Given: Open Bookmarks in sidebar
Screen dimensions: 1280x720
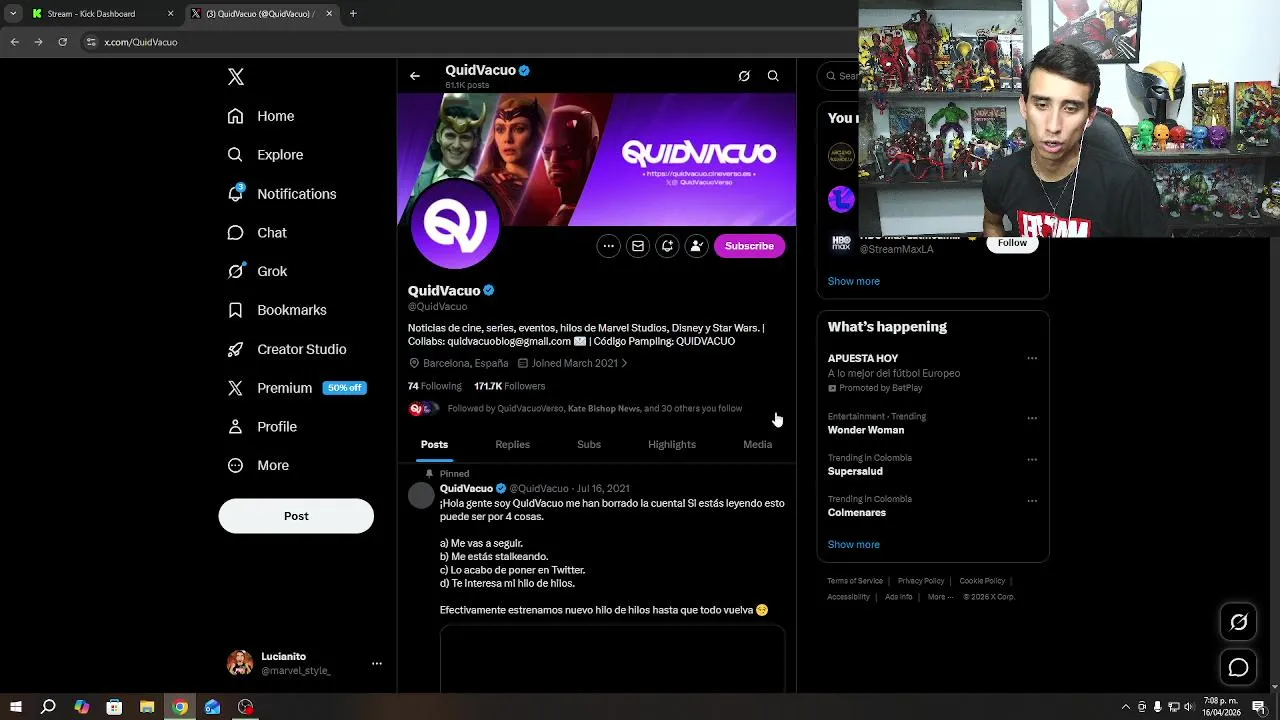Looking at the screenshot, I should (277, 310).
